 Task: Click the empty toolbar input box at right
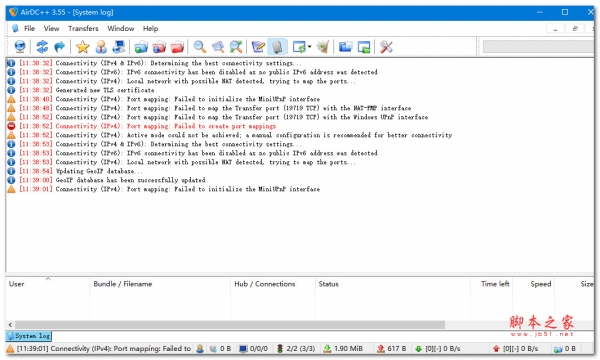(x=538, y=47)
